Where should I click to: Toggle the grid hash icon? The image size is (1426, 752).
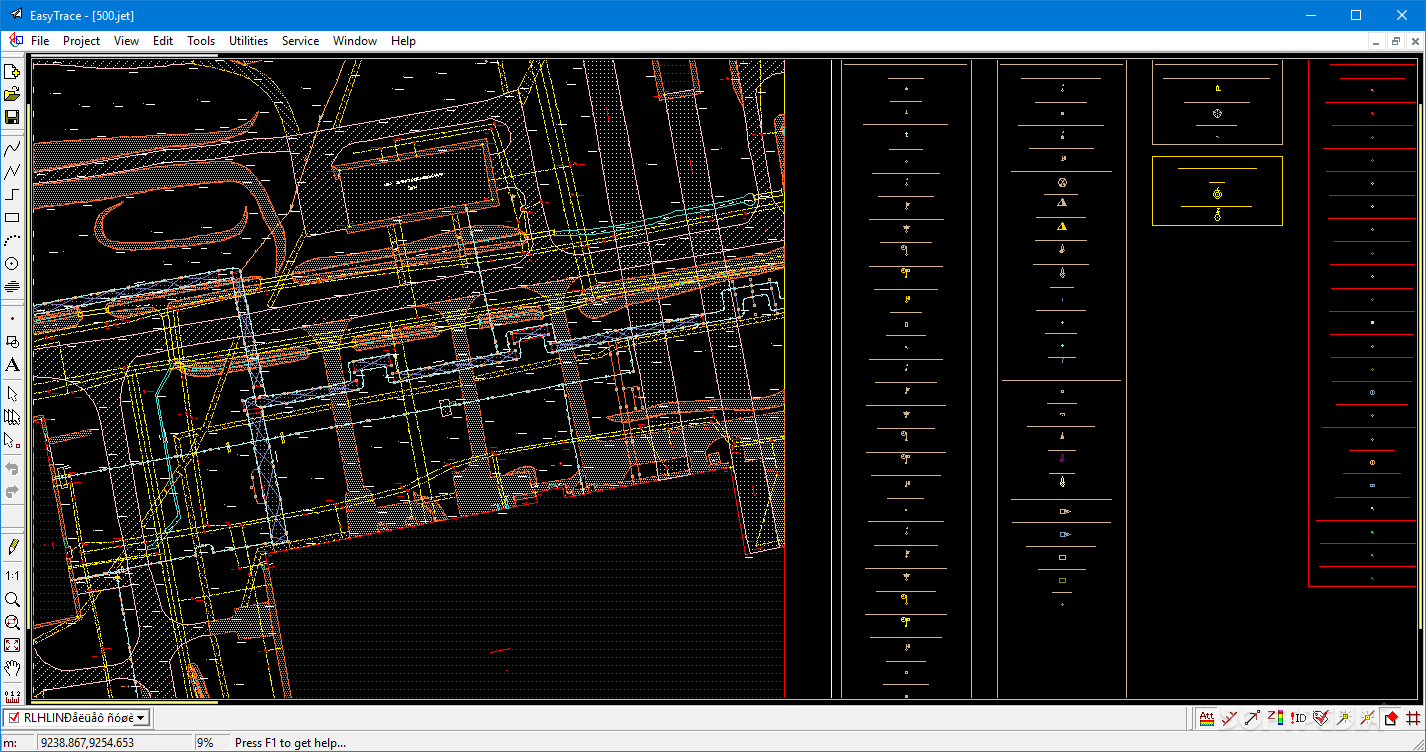(1413, 718)
